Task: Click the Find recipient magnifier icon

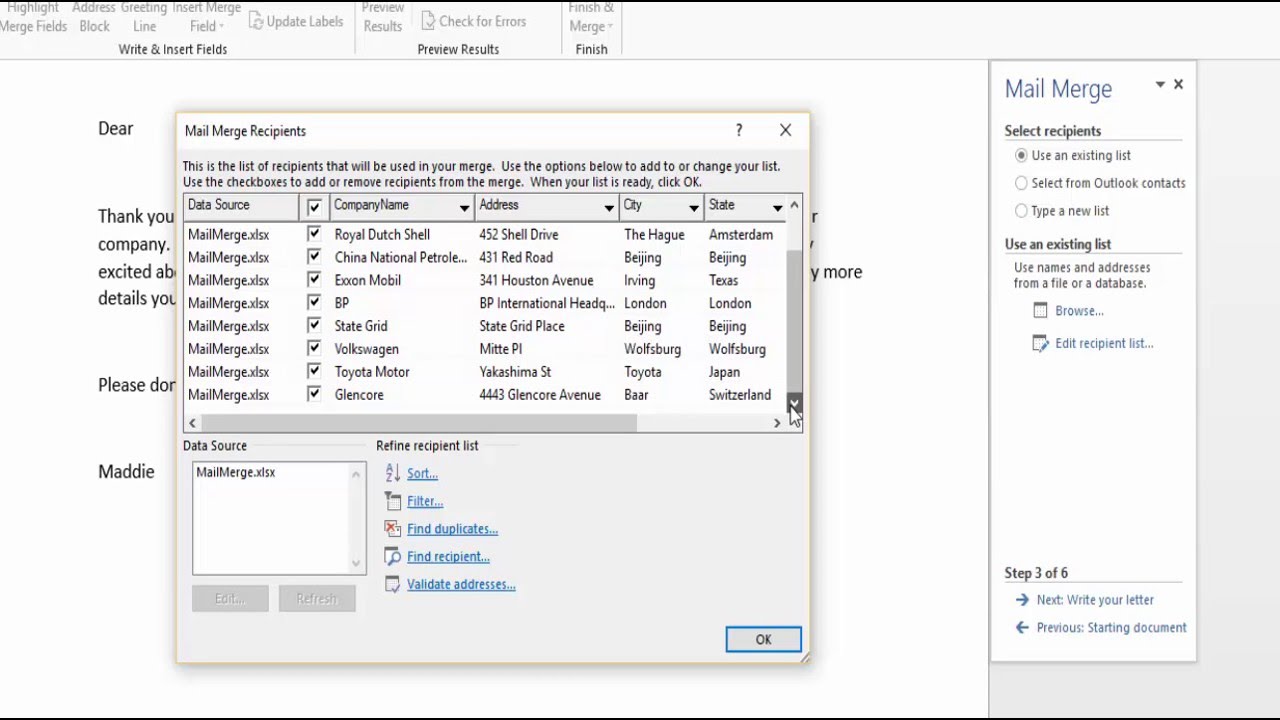Action: (392, 557)
